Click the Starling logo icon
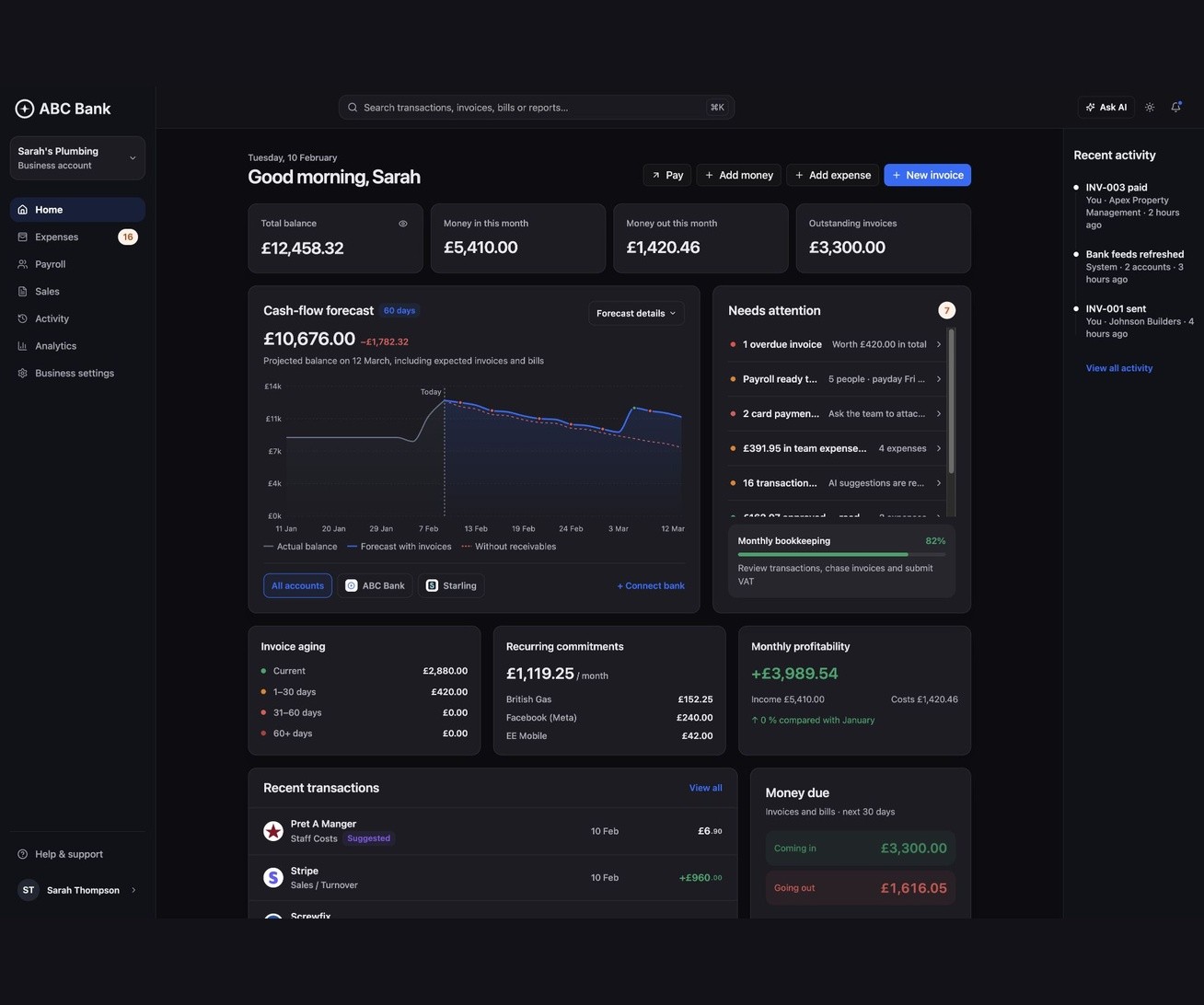This screenshot has height=1005, width=1204. click(432, 585)
